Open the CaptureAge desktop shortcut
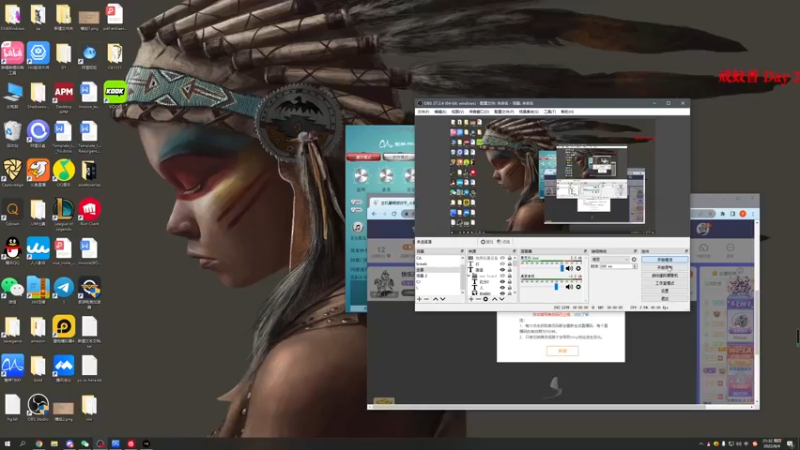 [12, 173]
